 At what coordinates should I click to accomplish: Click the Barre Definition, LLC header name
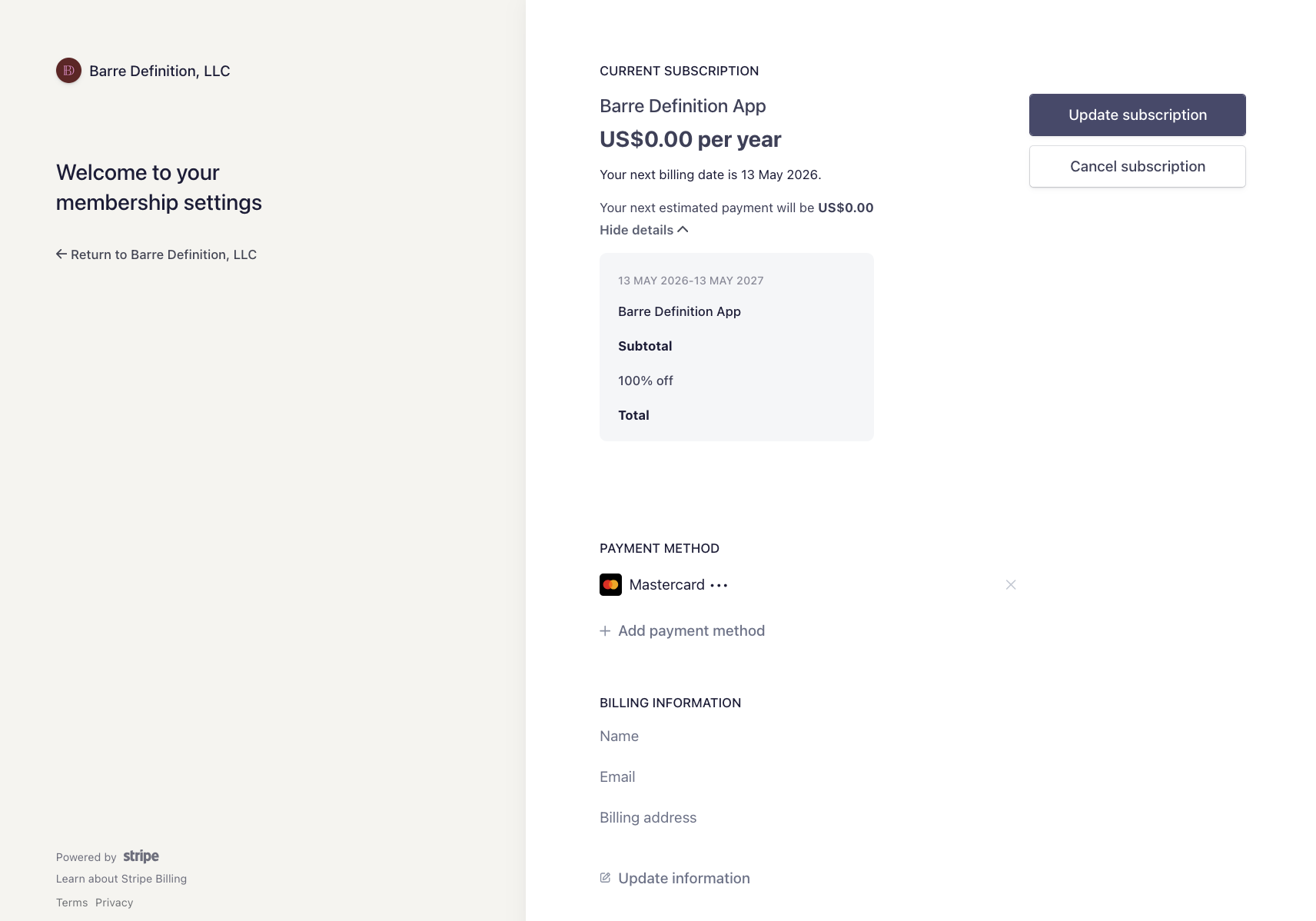[x=159, y=71]
